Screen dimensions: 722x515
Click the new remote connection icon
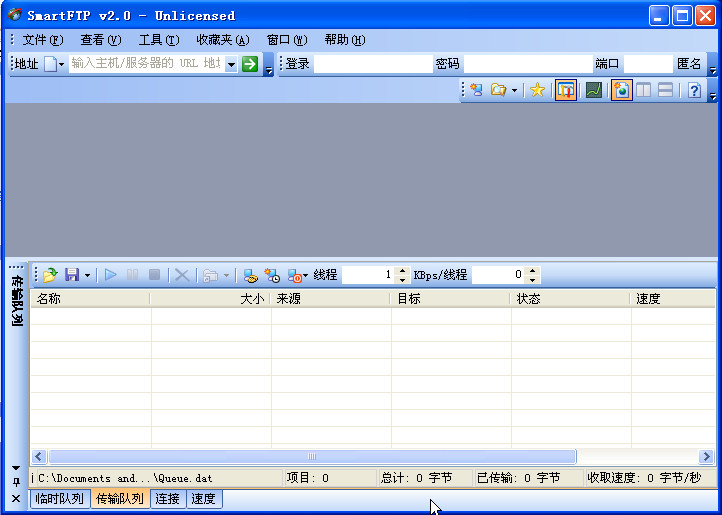click(476, 90)
